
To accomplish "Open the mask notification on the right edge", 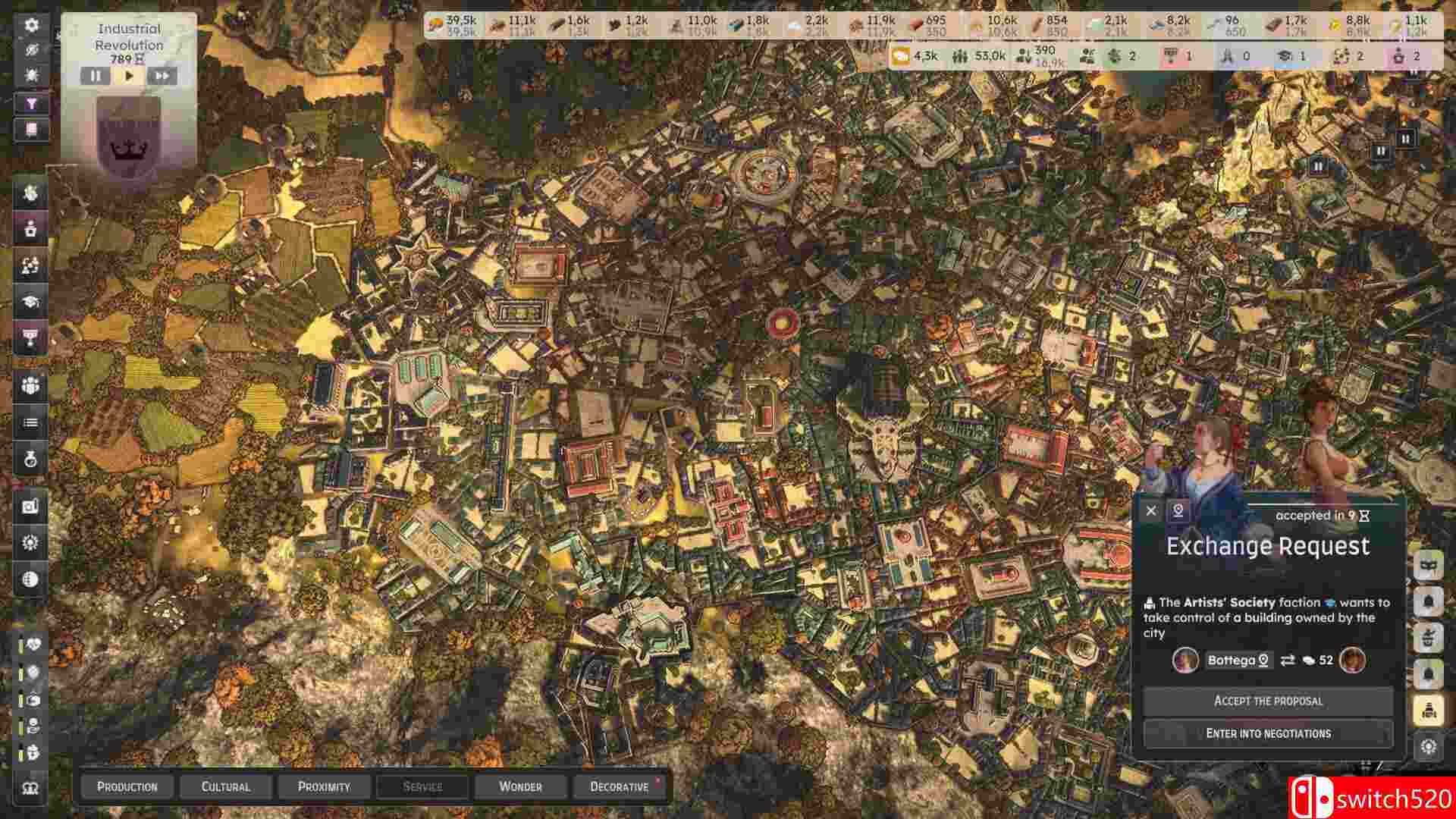I will [x=1429, y=566].
